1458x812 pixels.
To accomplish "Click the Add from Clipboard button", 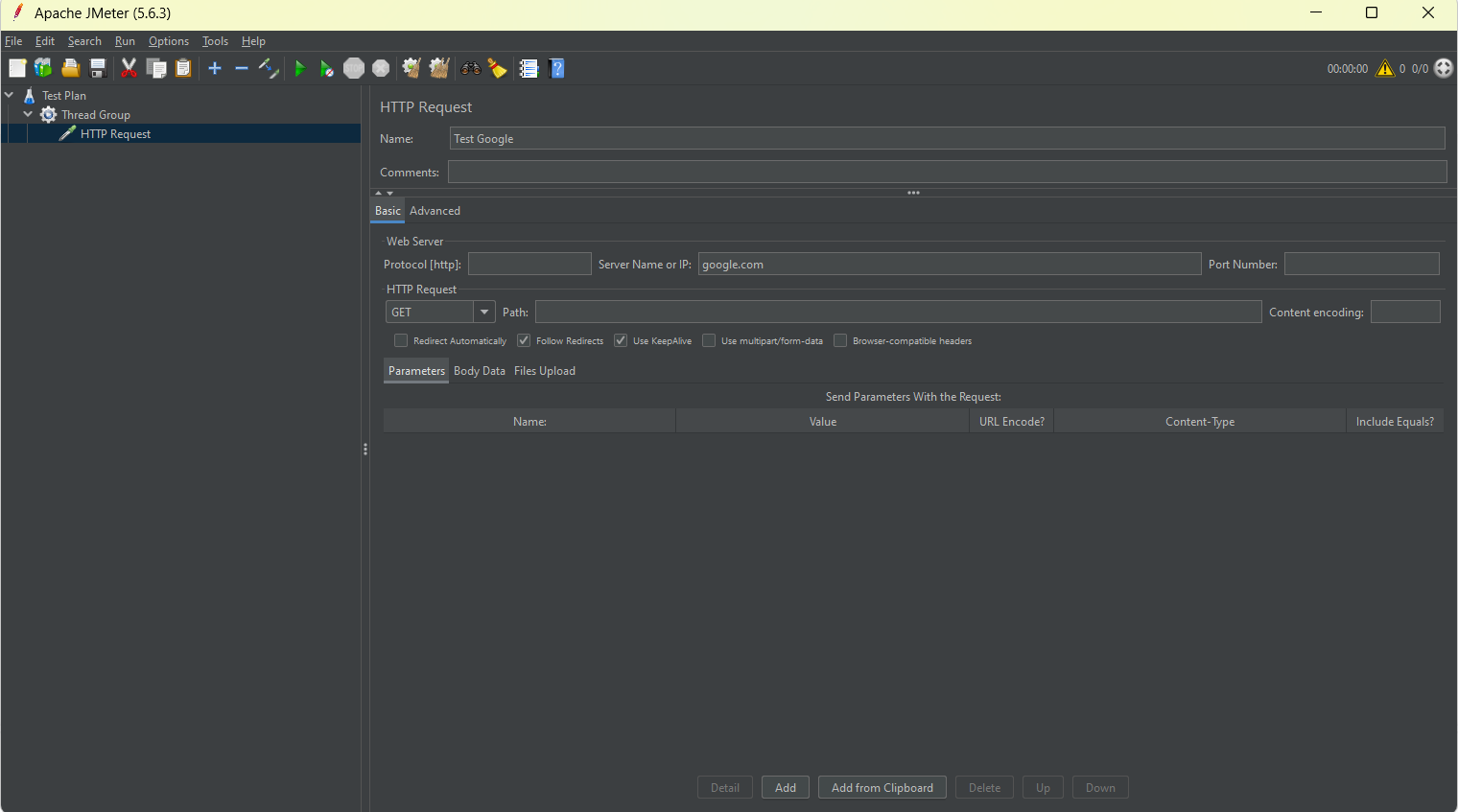I will [882, 787].
